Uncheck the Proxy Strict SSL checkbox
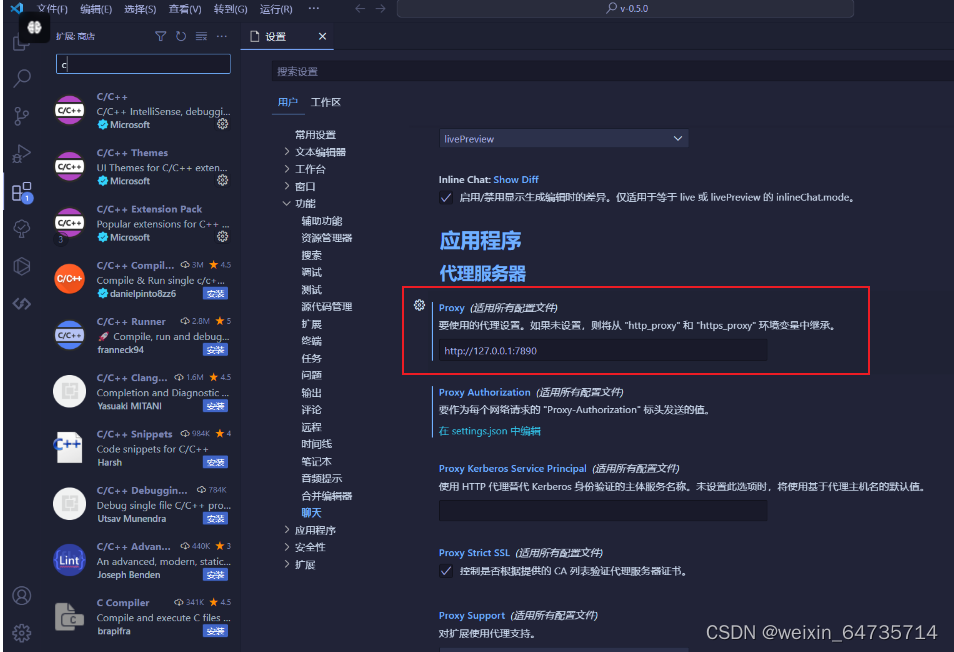954x652 pixels. coord(444,571)
